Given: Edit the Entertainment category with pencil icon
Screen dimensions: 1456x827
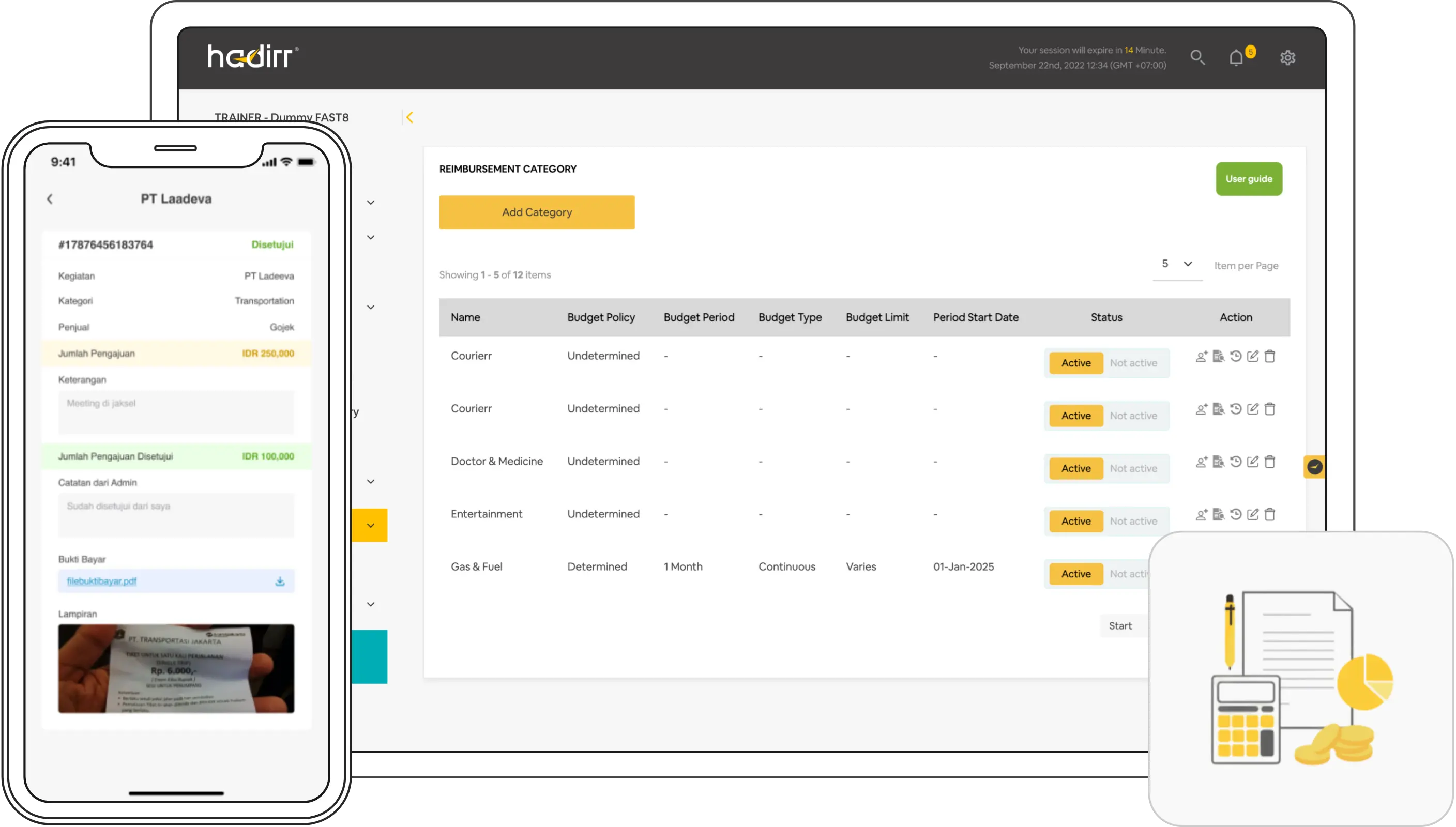Looking at the screenshot, I should click(1253, 515).
